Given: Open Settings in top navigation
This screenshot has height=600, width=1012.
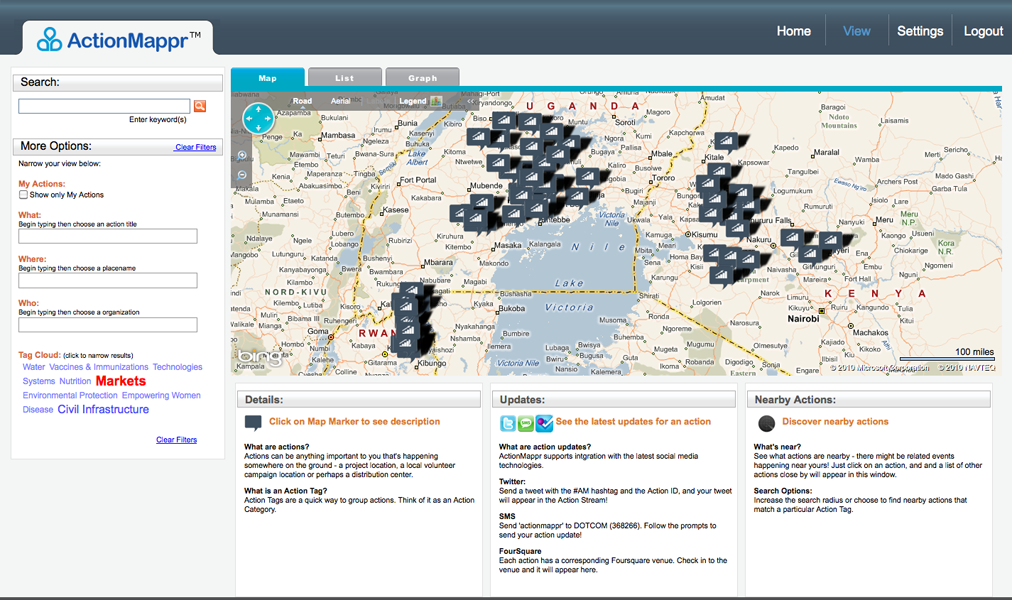Looking at the screenshot, I should click(920, 31).
